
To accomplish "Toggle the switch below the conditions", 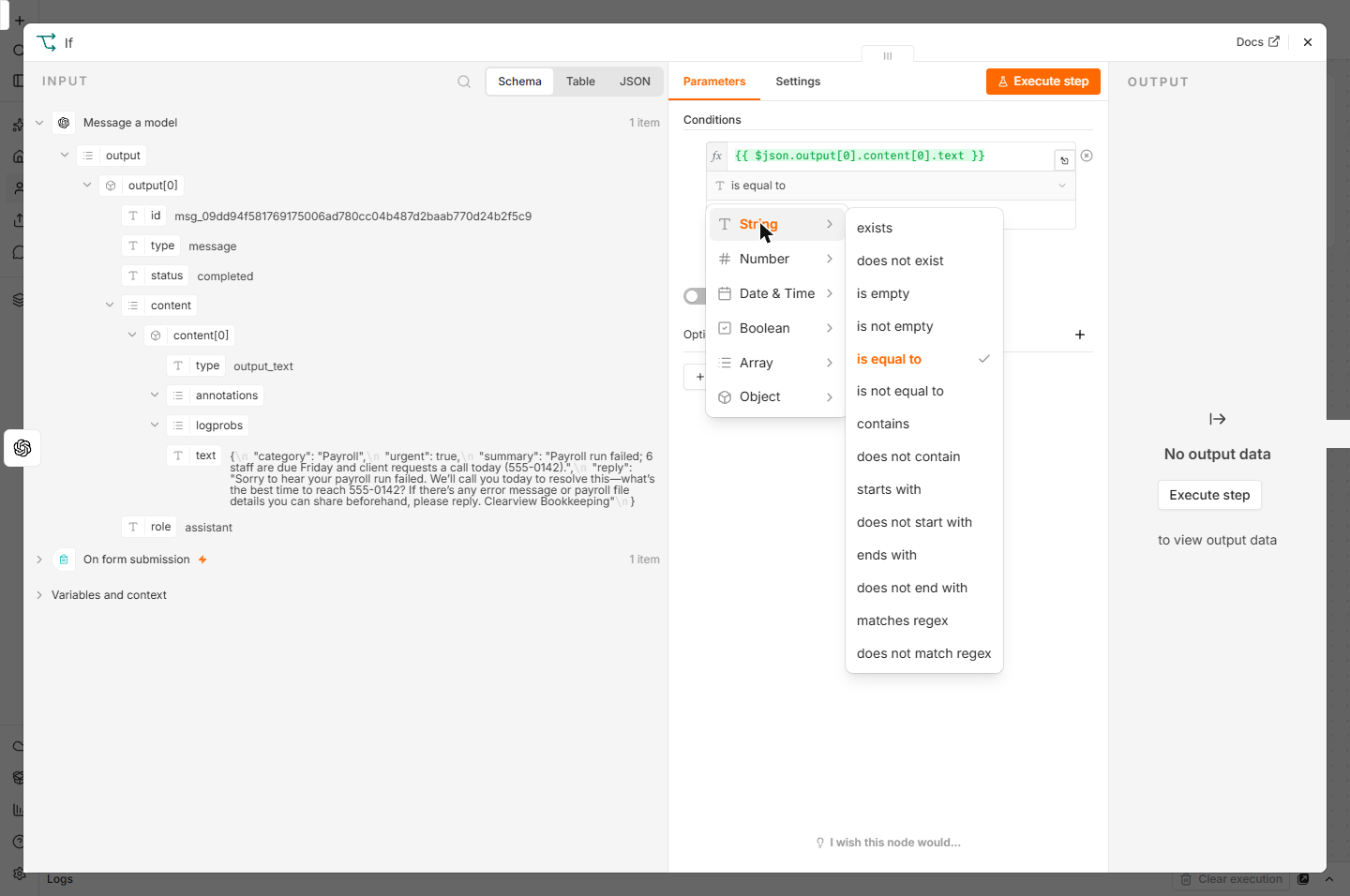I will (x=695, y=296).
